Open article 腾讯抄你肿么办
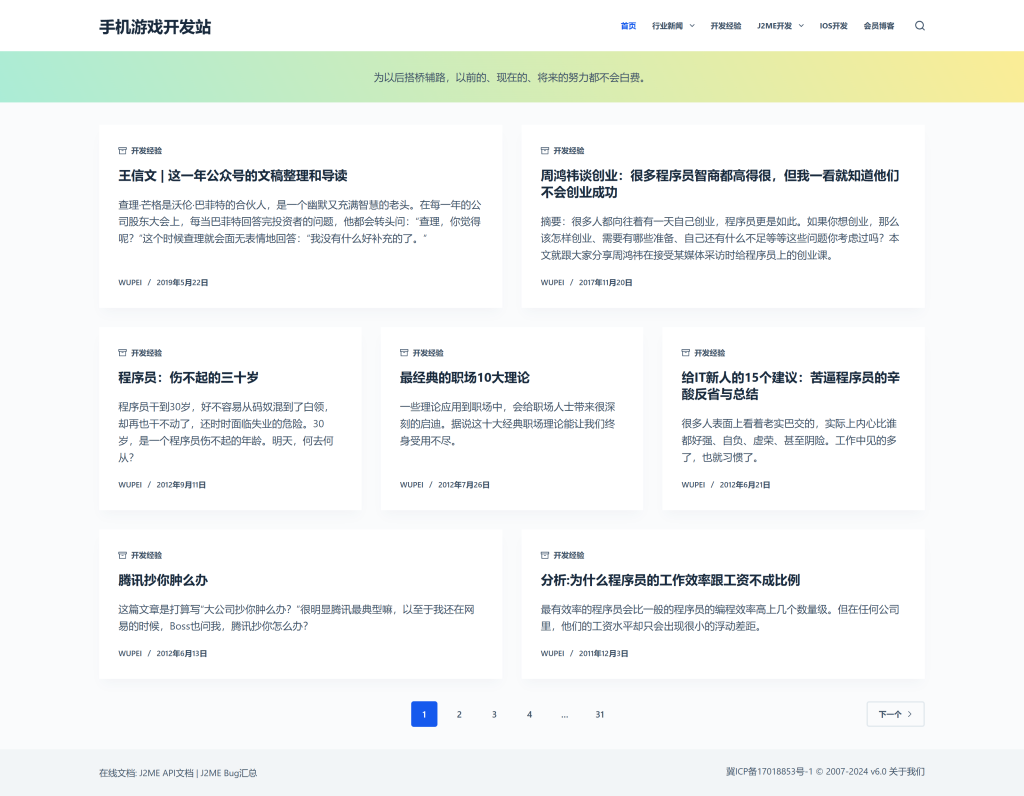This screenshot has height=796, width=1024. (x=163, y=580)
